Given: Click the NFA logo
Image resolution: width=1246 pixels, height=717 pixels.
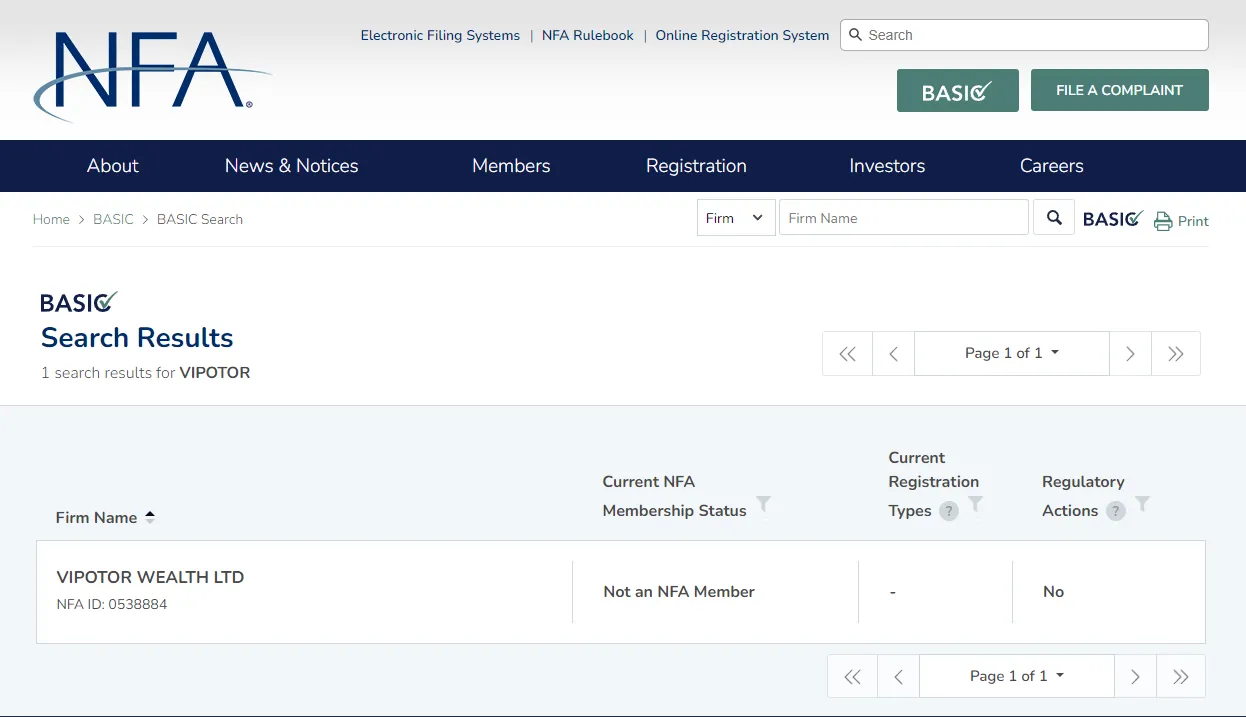Looking at the screenshot, I should click(152, 75).
